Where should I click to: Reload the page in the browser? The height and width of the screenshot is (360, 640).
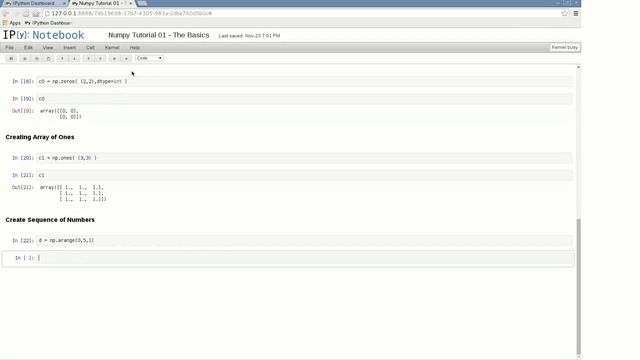[26, 13]
